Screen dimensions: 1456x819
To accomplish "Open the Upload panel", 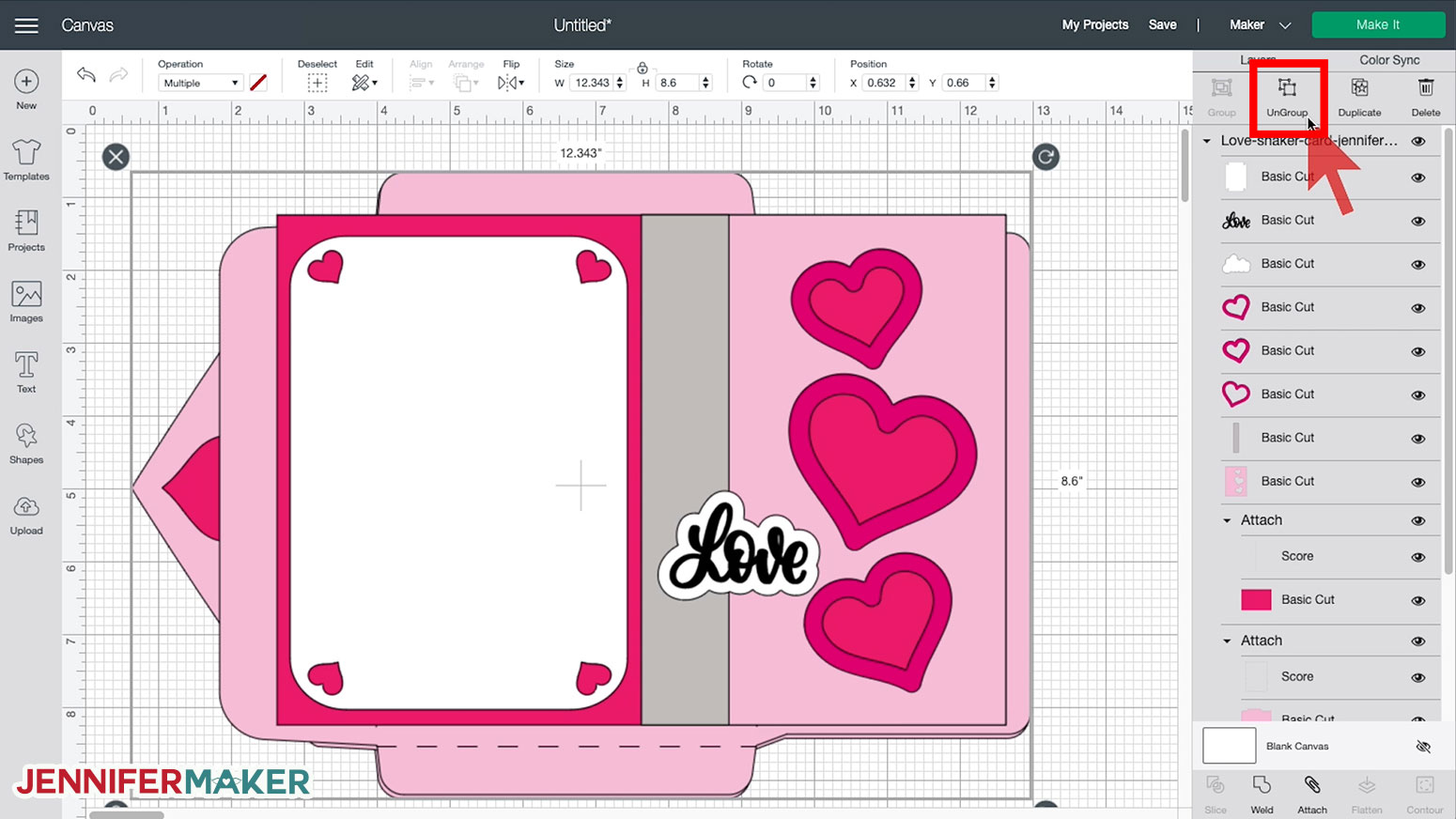I will (x=26, y=515).
